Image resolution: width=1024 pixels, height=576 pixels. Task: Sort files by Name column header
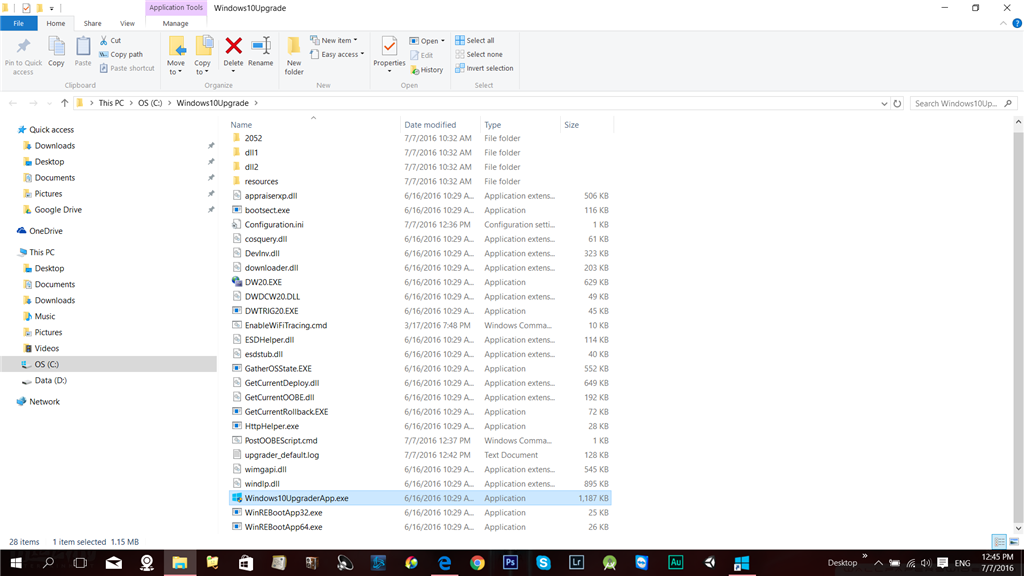pyautogui.click(x=314, y=125)
